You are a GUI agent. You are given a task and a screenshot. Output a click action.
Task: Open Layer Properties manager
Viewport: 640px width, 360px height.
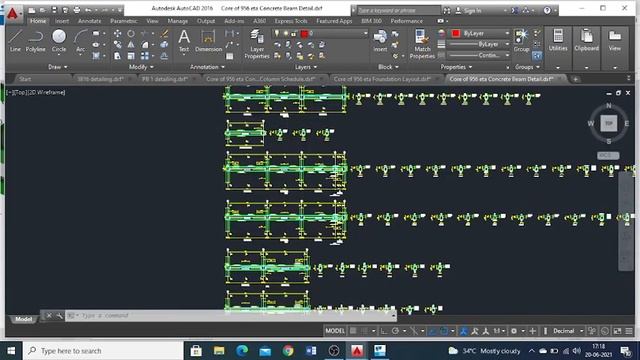[x=257, y=44]
